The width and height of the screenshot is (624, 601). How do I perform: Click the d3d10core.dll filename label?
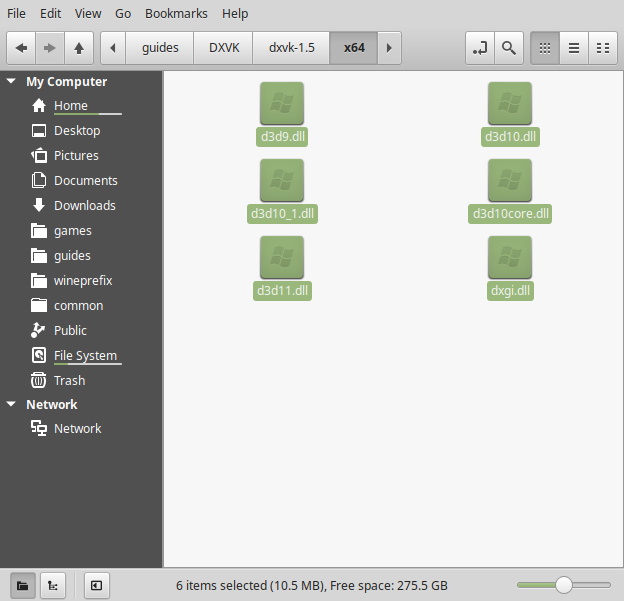(510, 214)
